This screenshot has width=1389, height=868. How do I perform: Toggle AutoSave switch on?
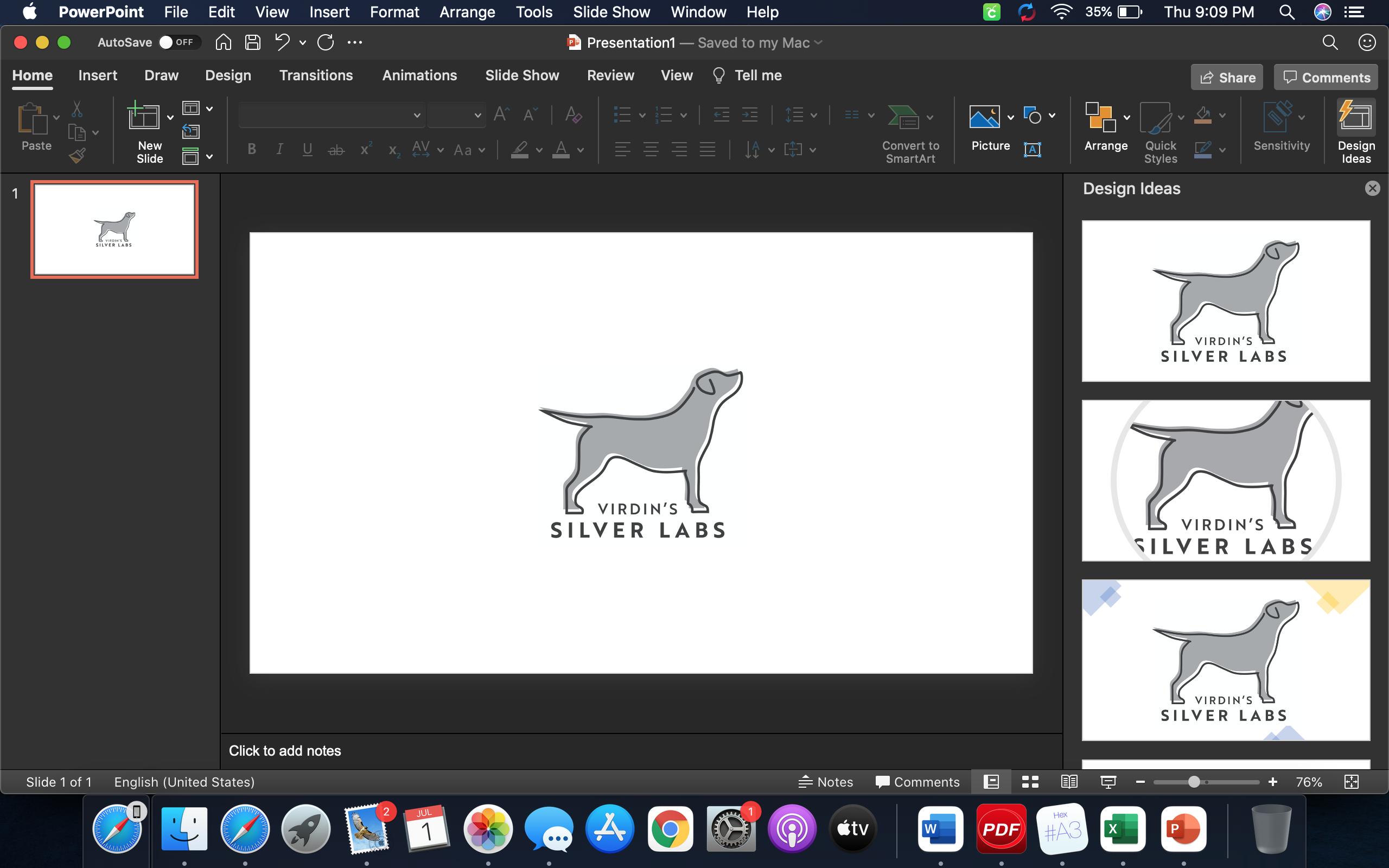(178, 42)
